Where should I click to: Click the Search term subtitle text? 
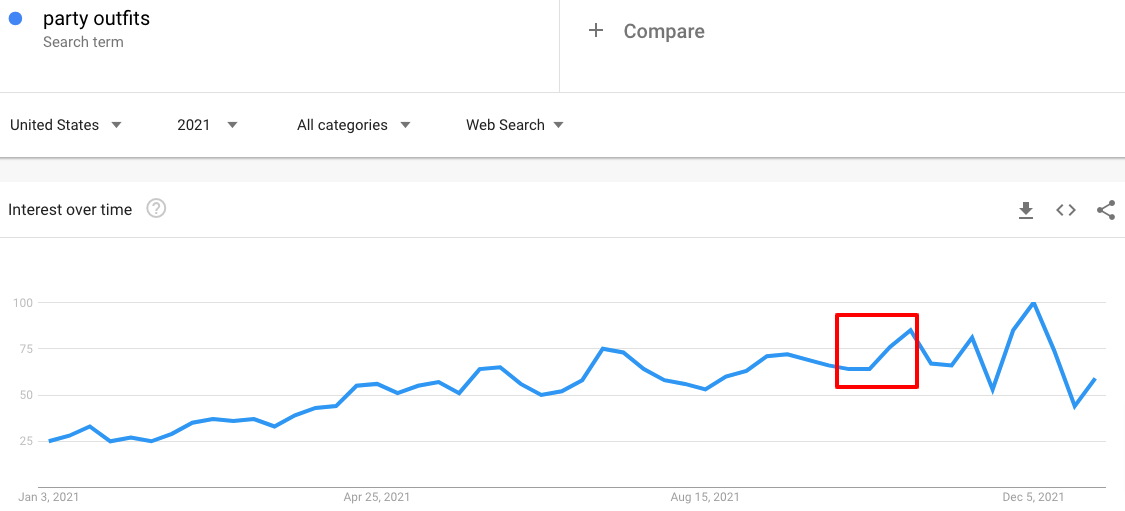(83, 42)
